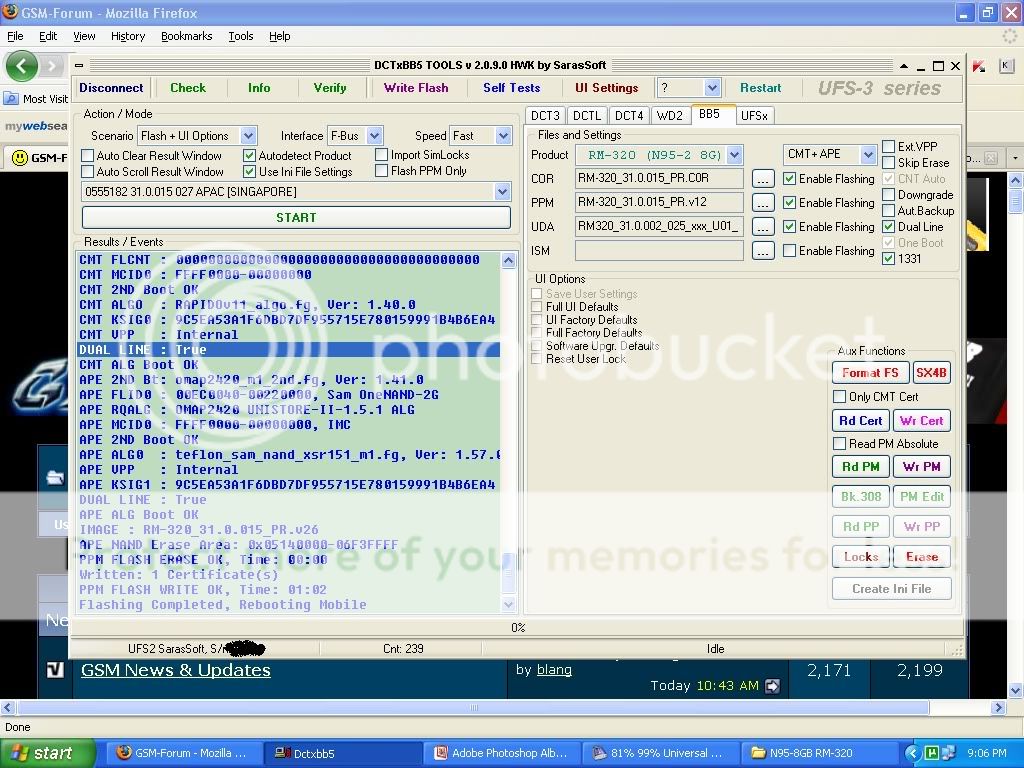Click system tray expand arrow icon
Screen dimensions: 1024x768
[x=912, y=753]
